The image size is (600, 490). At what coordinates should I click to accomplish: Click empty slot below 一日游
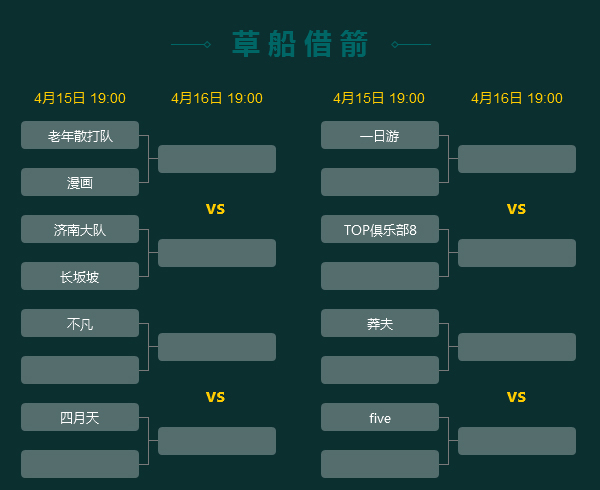tap(380, 182)
